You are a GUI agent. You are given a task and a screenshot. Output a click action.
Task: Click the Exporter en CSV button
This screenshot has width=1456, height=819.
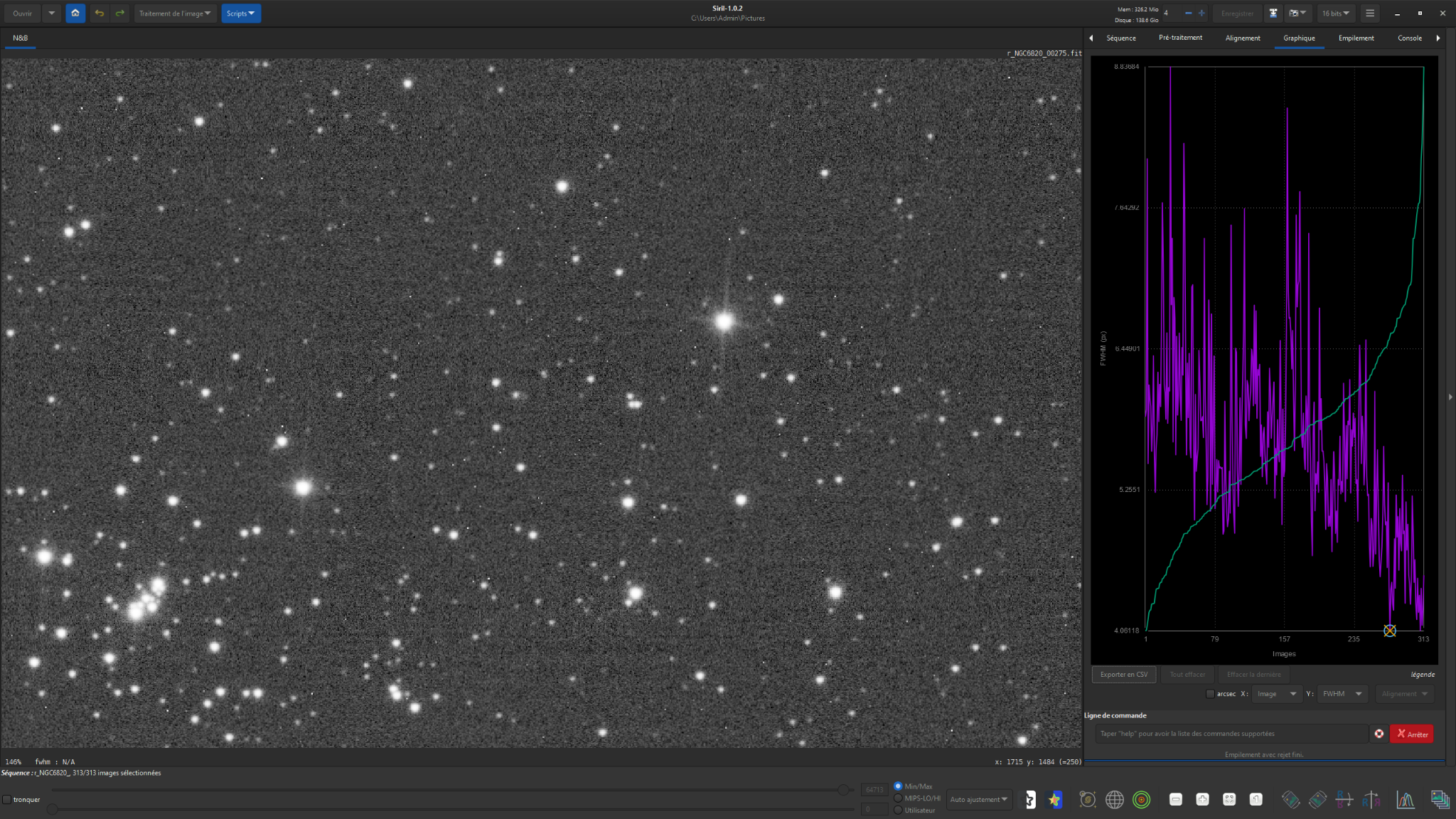(1123, 675)
